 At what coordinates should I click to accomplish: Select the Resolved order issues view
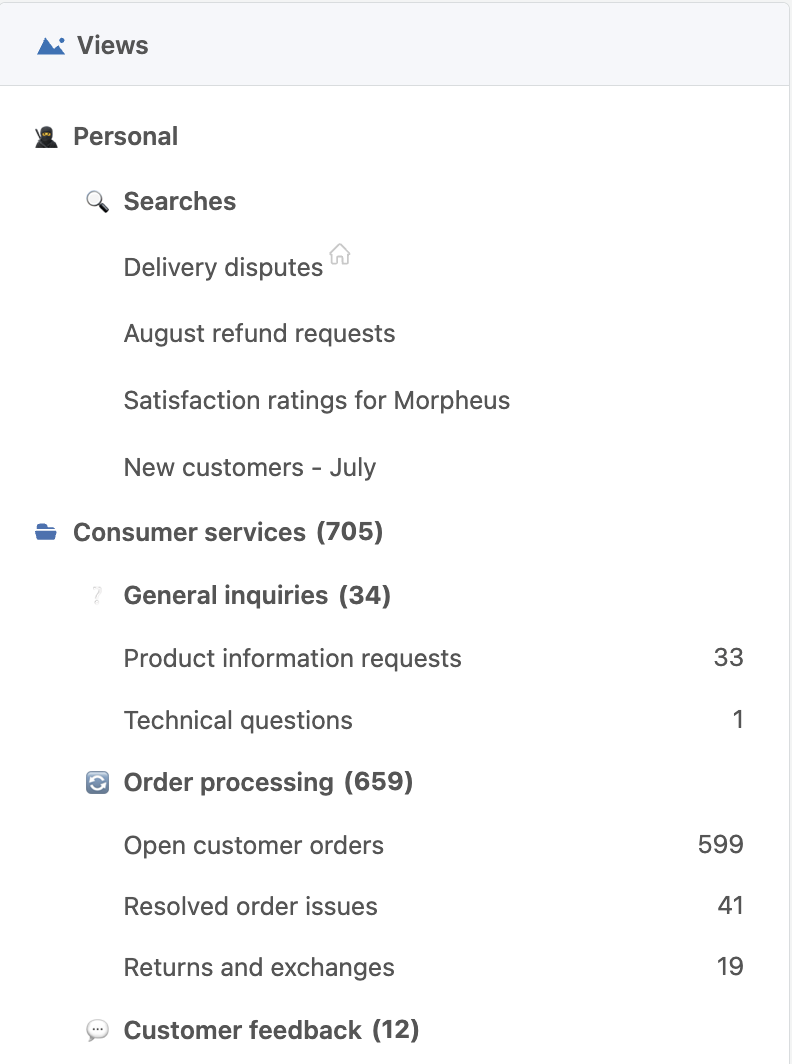433,907
